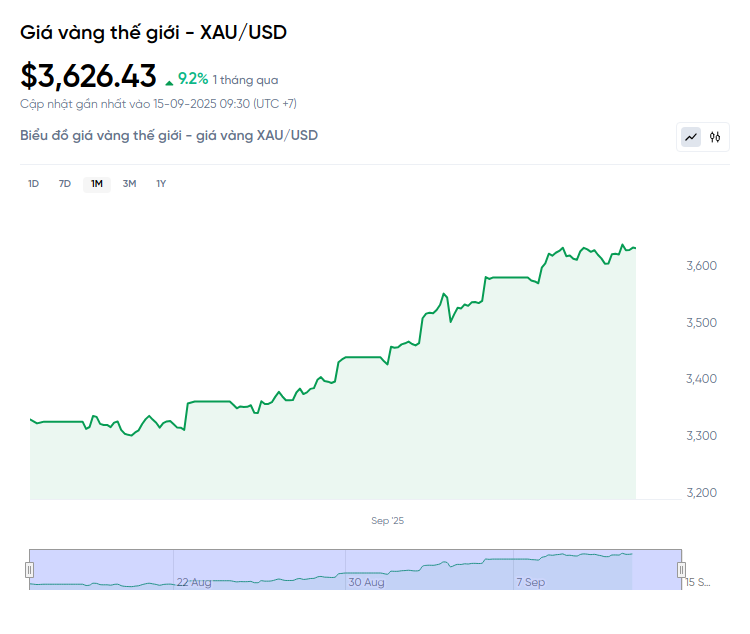Click the left handle of range navigator

pos(30,569)
